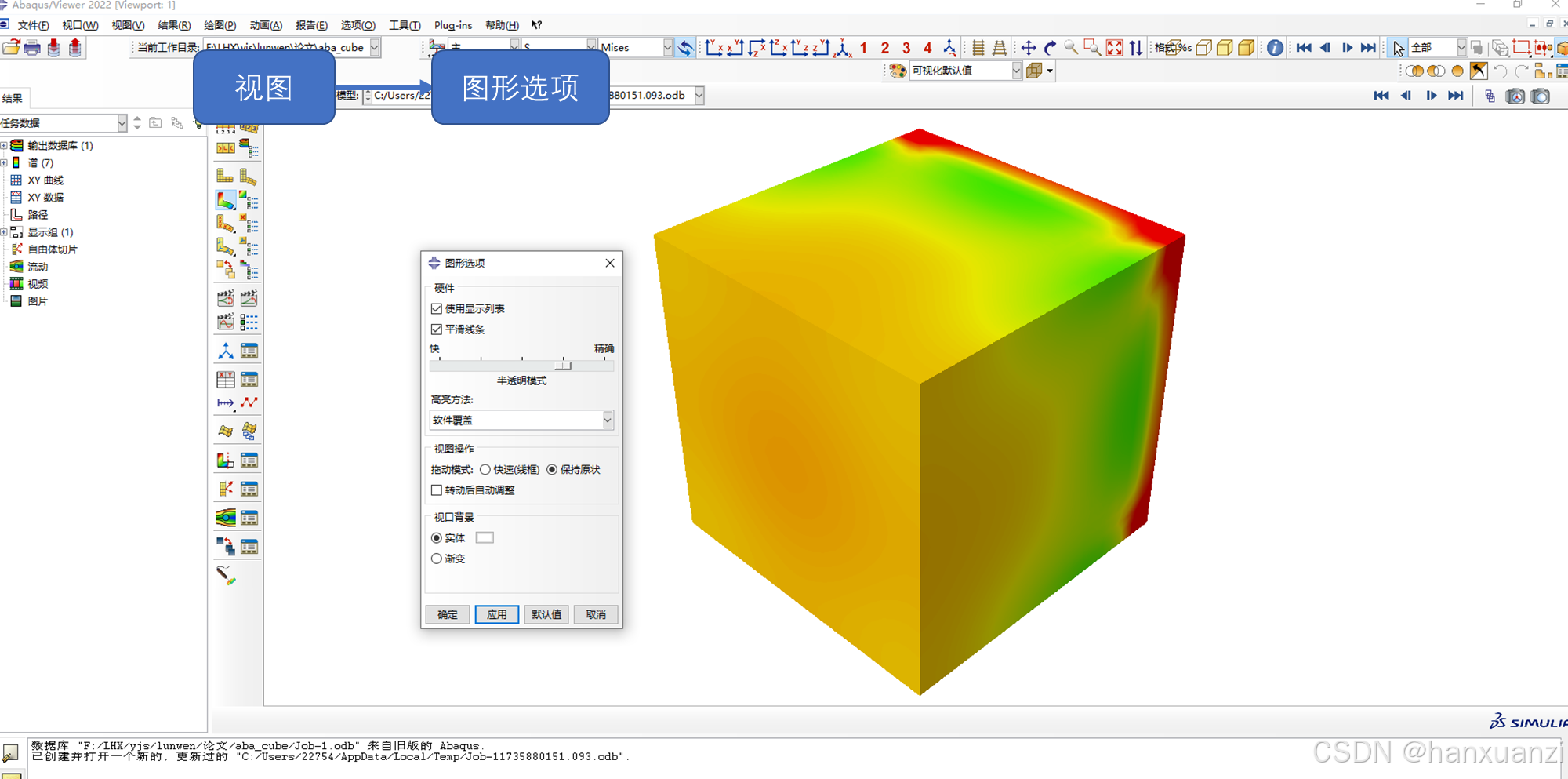Image resolution: width=1568 pixels, height=779 pixels.
Task: Click the sync field output icon beside Mises
Action: pyautogui.click(x=685, y=48)
